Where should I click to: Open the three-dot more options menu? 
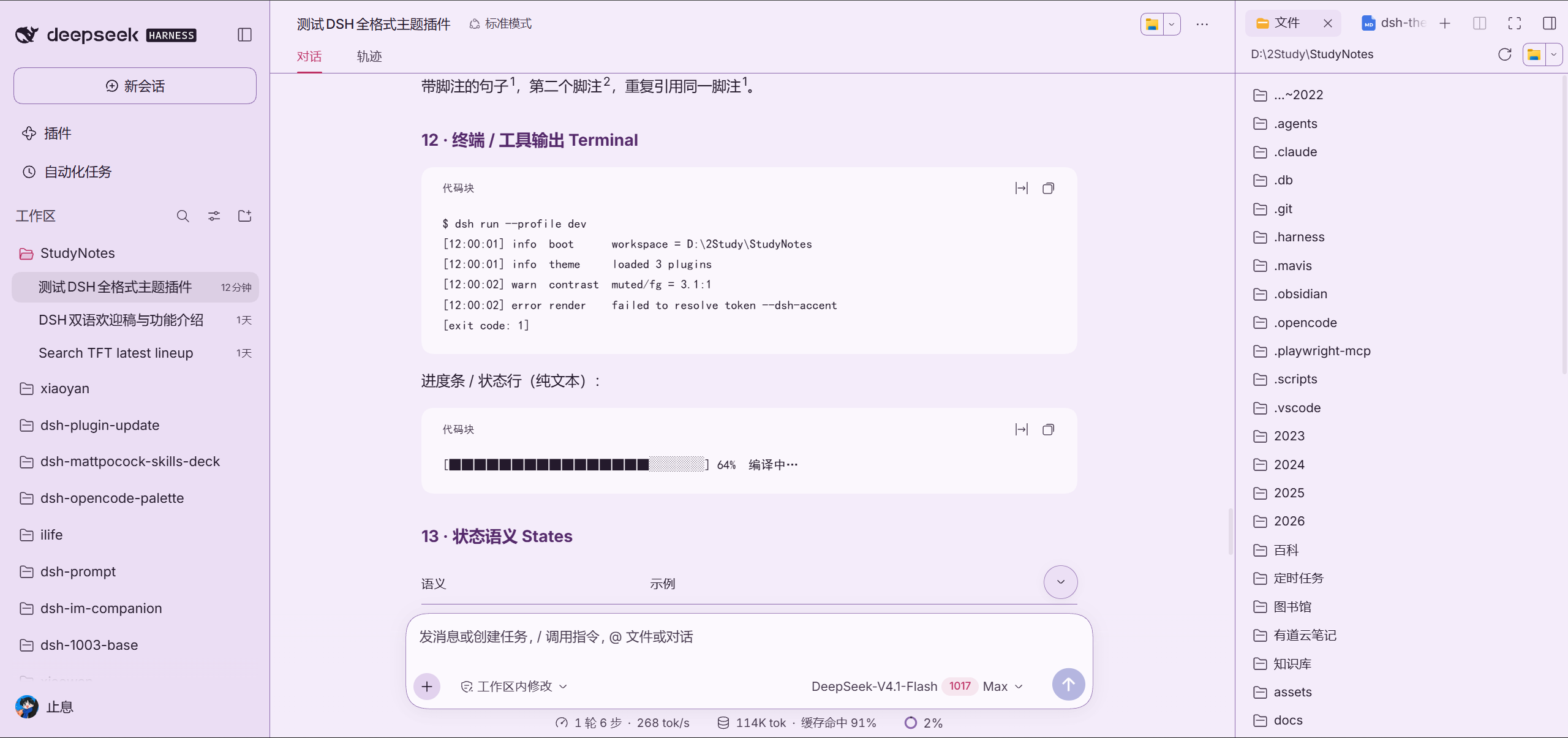(x=1202, y=24)
